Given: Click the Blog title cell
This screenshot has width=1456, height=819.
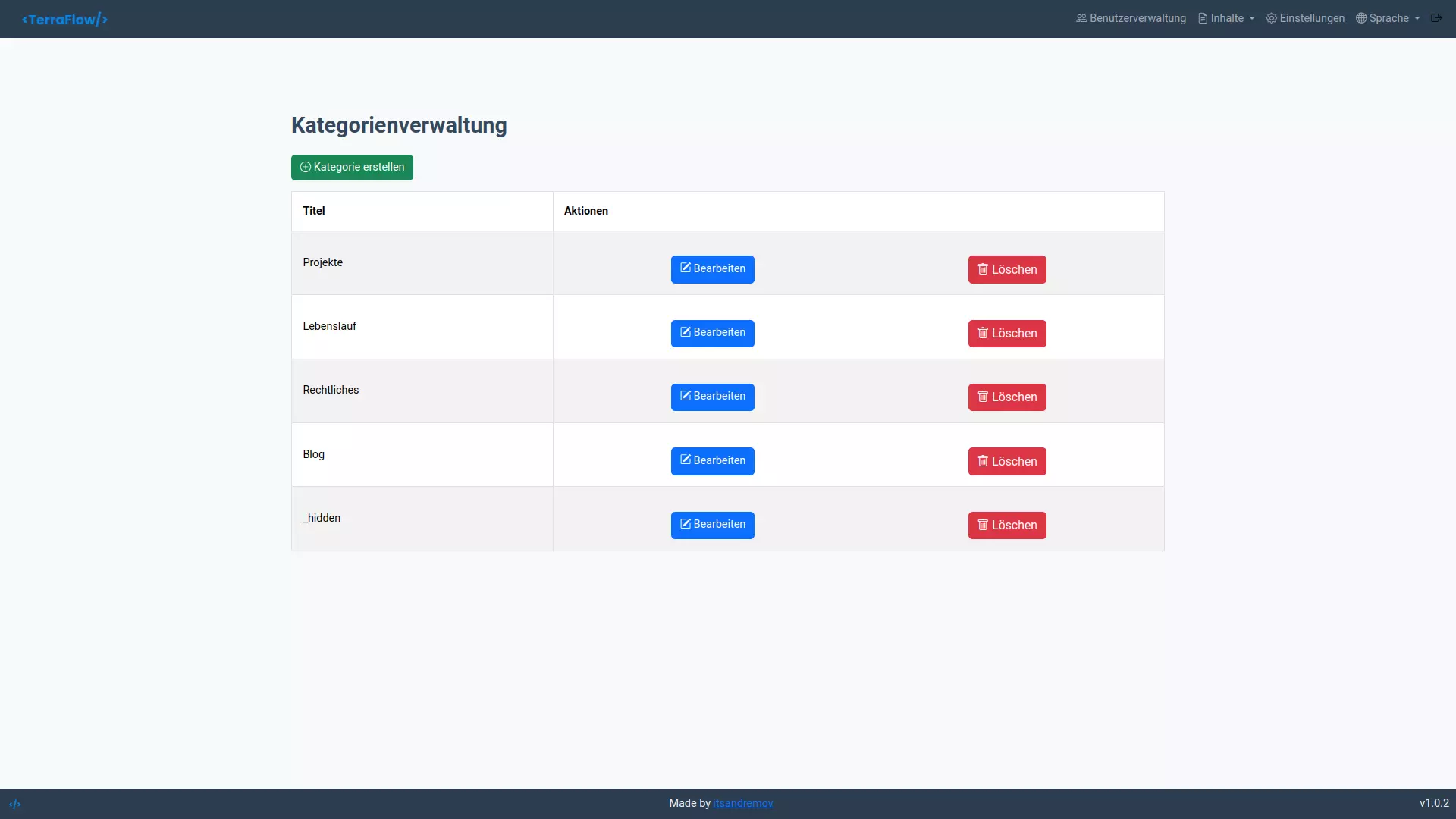Looking at the screenshot, I should pos(422,454).
